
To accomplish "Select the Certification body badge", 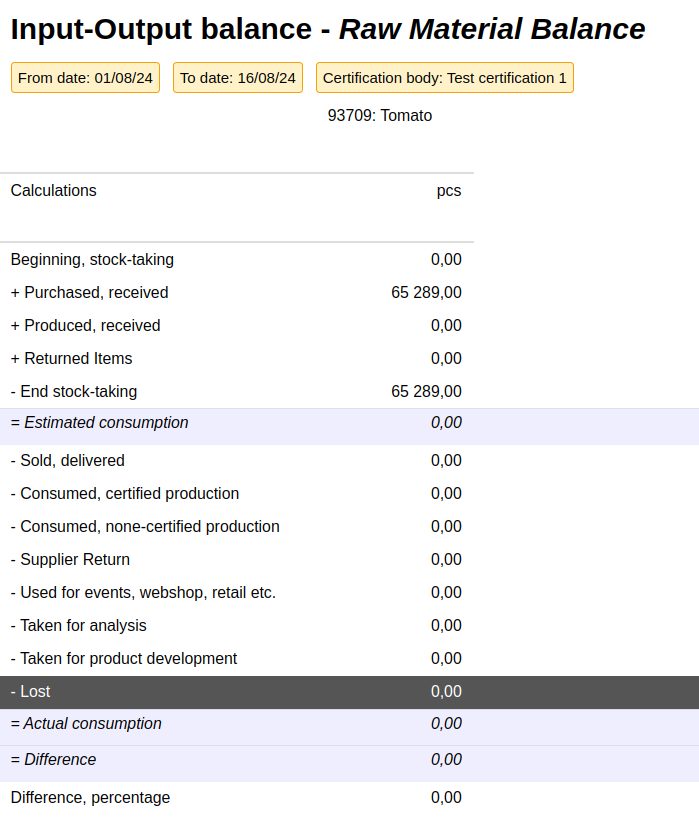I will [444, 78].
